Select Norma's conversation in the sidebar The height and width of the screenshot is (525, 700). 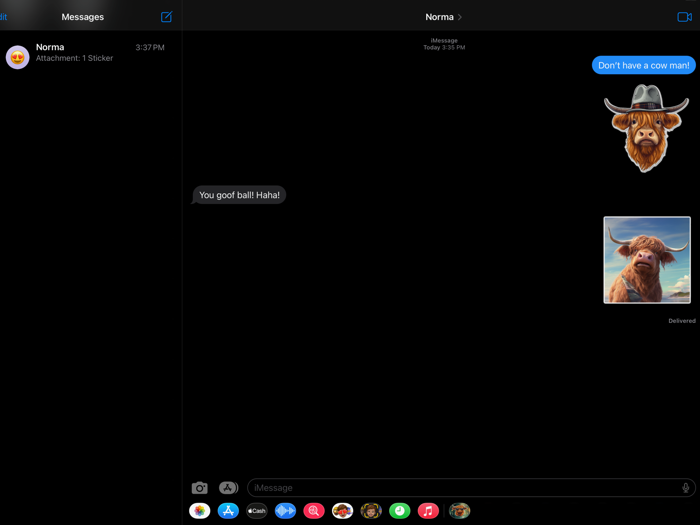pyautogui.click(x=91, y=56)
